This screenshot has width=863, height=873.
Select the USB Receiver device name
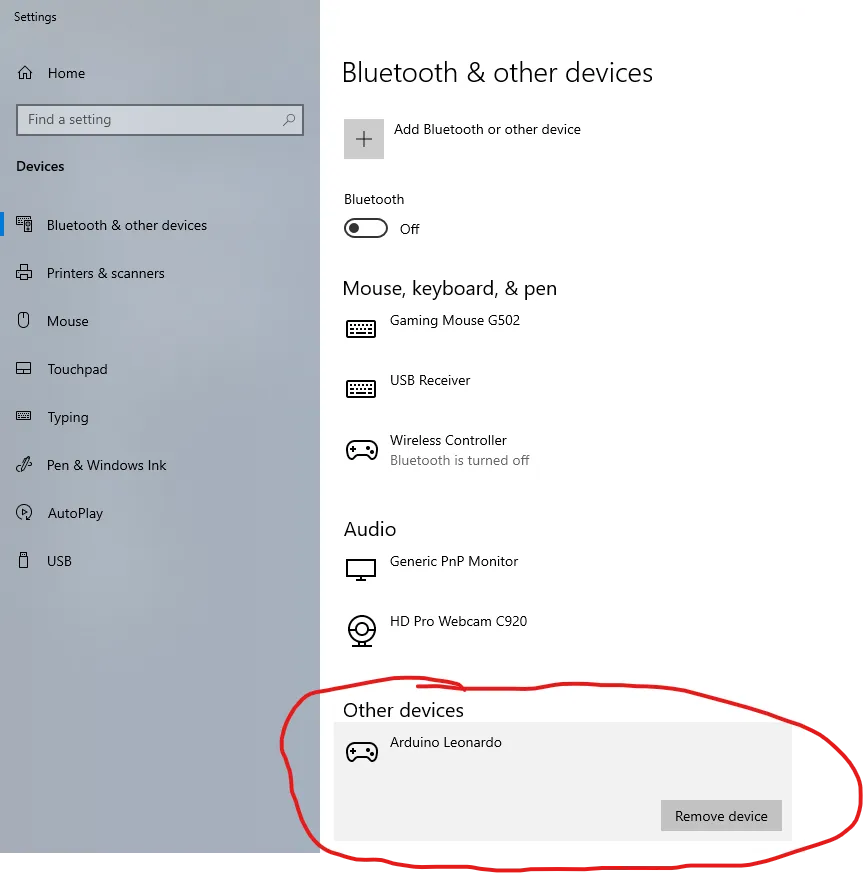pyautogui.click(x=430, y=380)
